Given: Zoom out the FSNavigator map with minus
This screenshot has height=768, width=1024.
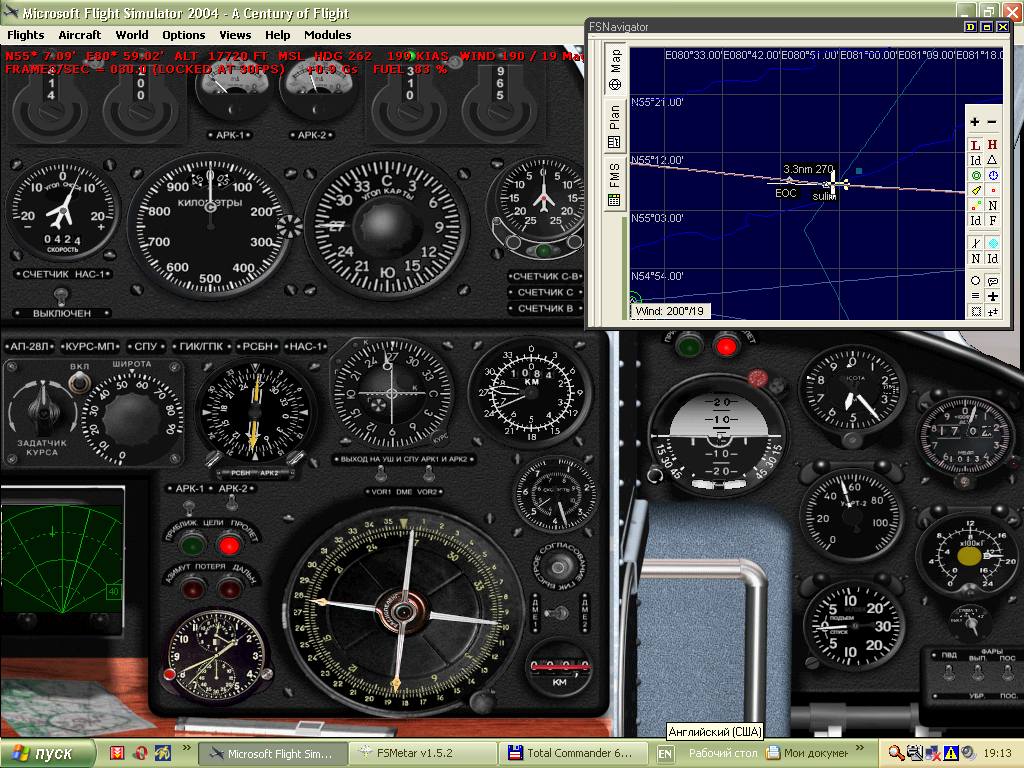Looking at the screenshot, I should tap(991, 122).
